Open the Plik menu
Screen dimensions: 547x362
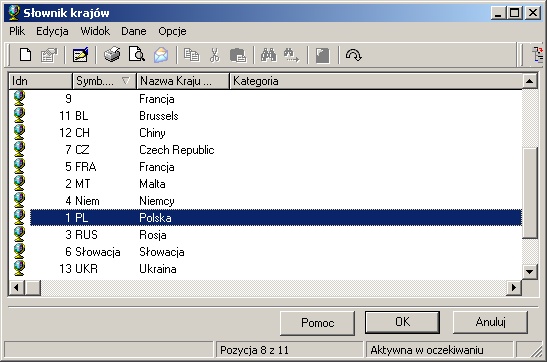click(17, 31)
